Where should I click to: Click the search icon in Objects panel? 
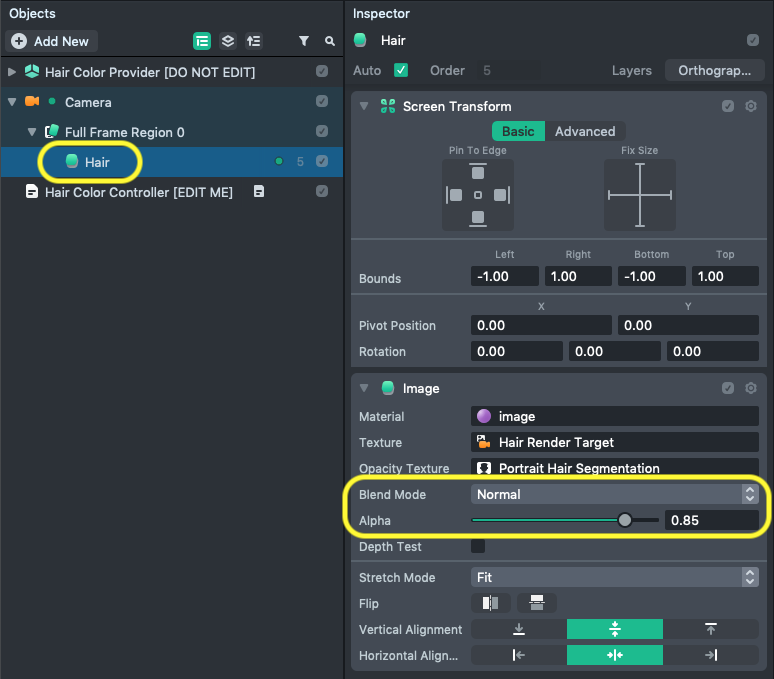330,41
